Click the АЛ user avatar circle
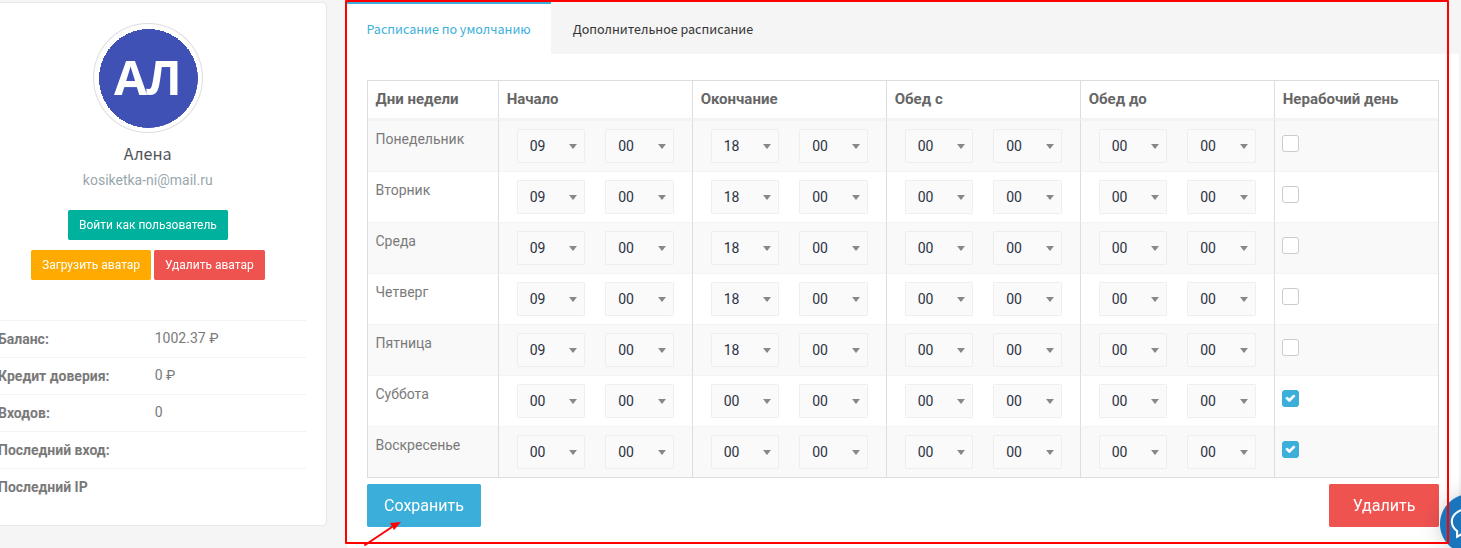The image size is (1461, 548). [x=148, y=78]
